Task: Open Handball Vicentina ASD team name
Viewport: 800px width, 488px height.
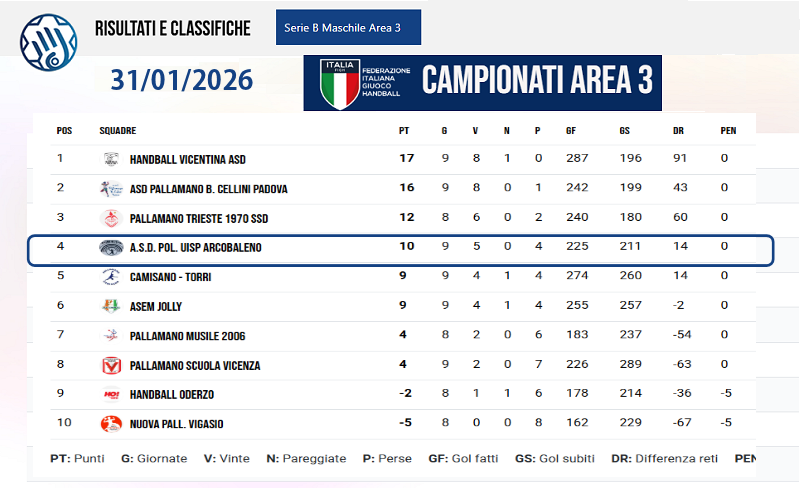Action: 188,159
